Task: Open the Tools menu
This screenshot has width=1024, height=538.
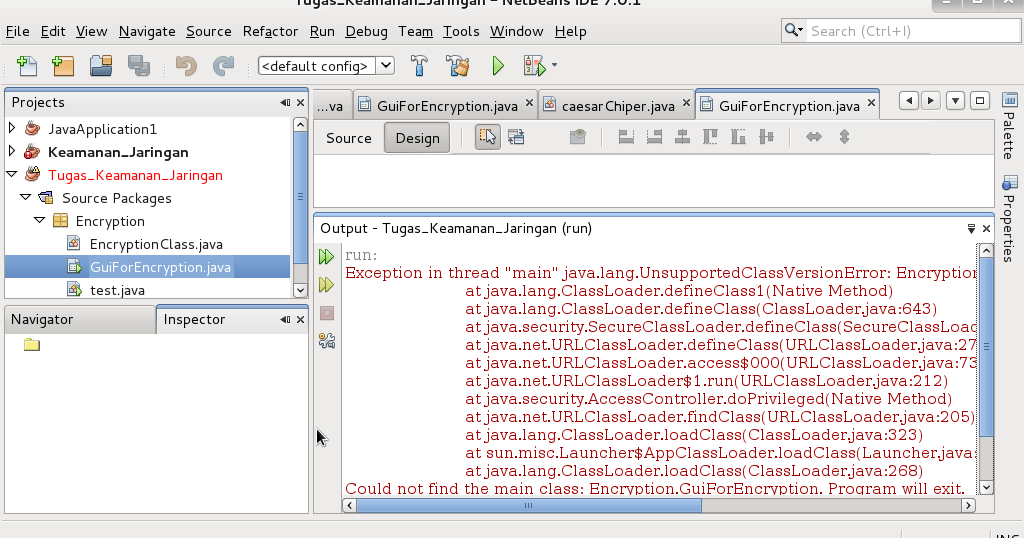Action: tap(461, 31)
